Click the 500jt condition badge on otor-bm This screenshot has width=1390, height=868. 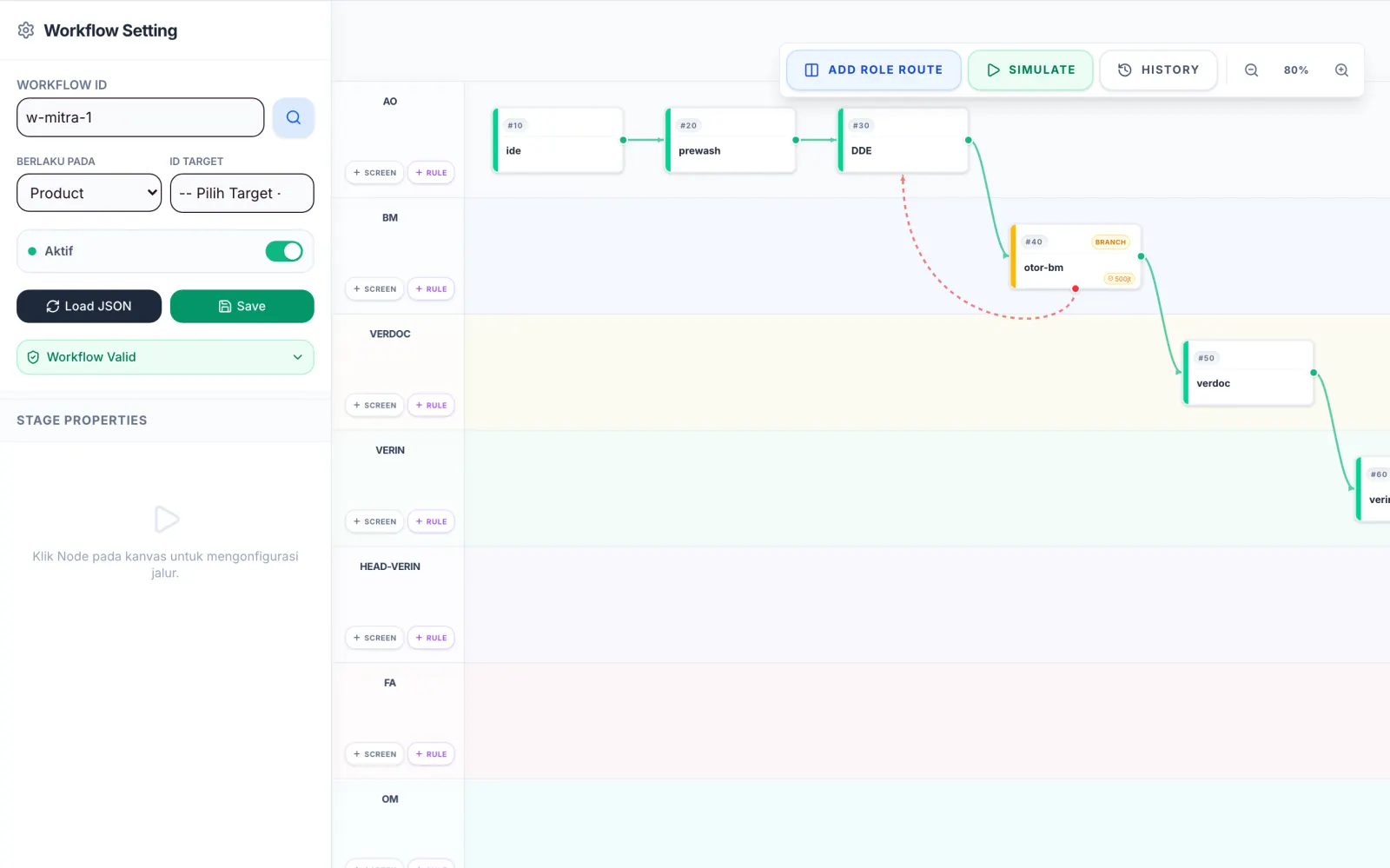tap(1119, 279)
